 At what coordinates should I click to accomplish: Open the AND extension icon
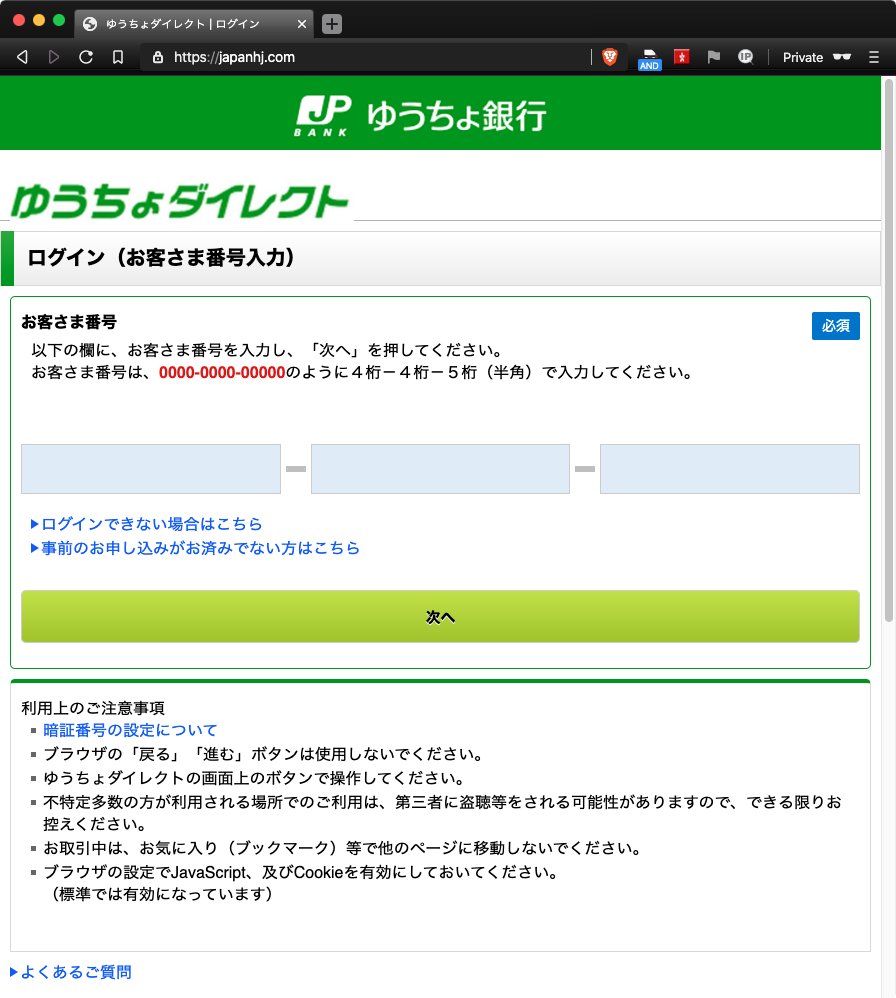pos(649,59)
